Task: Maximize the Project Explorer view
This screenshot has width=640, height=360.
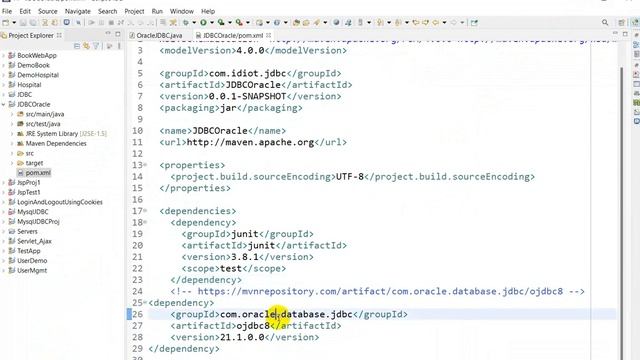Action: click(118, 34)
